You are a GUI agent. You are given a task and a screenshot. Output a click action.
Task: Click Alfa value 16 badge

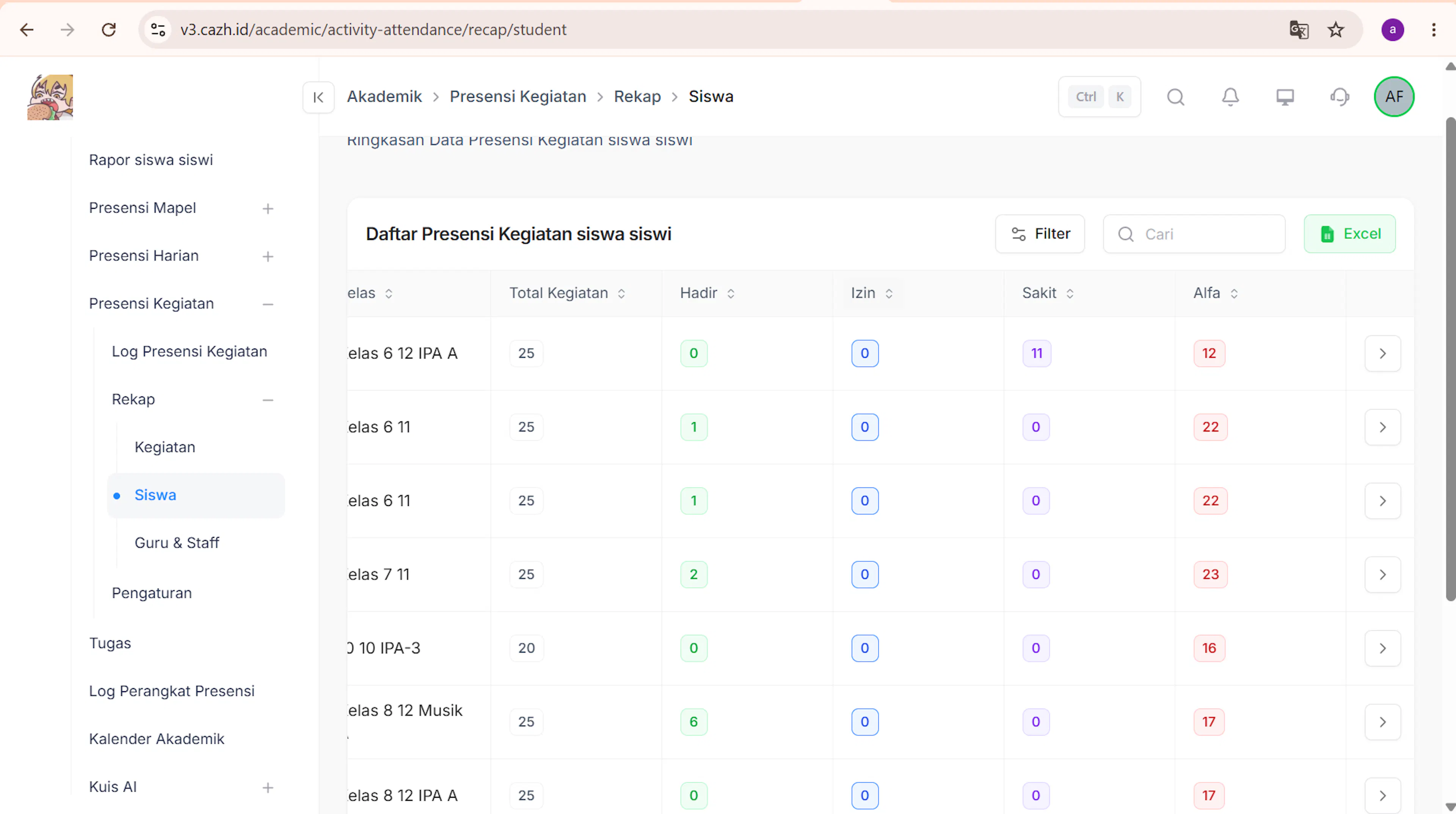[1209, 648]
